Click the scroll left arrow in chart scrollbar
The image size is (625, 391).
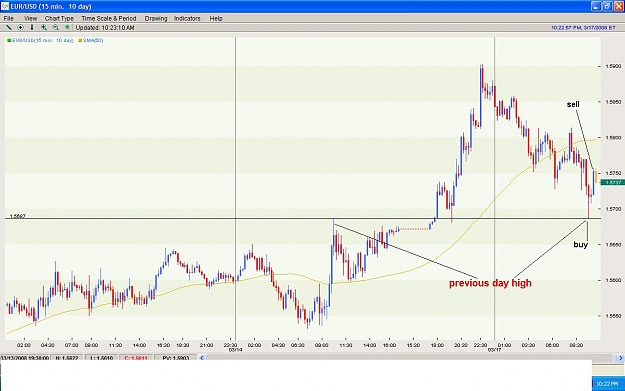click(x=202, y=358)
